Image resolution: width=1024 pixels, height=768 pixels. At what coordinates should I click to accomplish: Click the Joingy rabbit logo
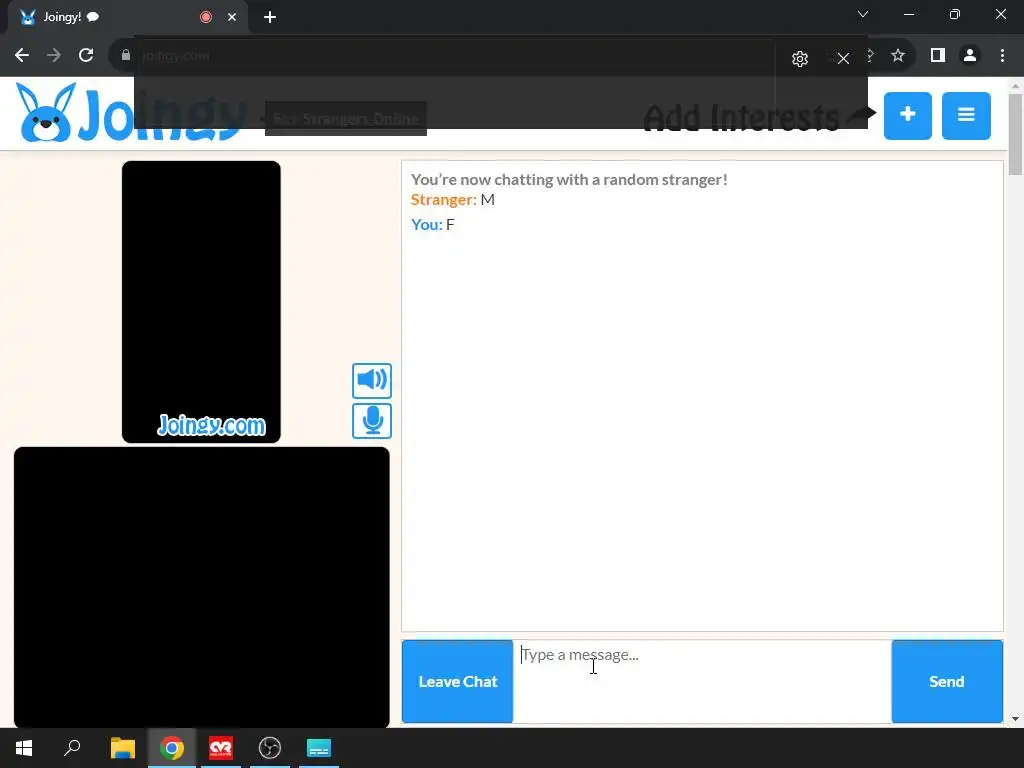[44, 113]
